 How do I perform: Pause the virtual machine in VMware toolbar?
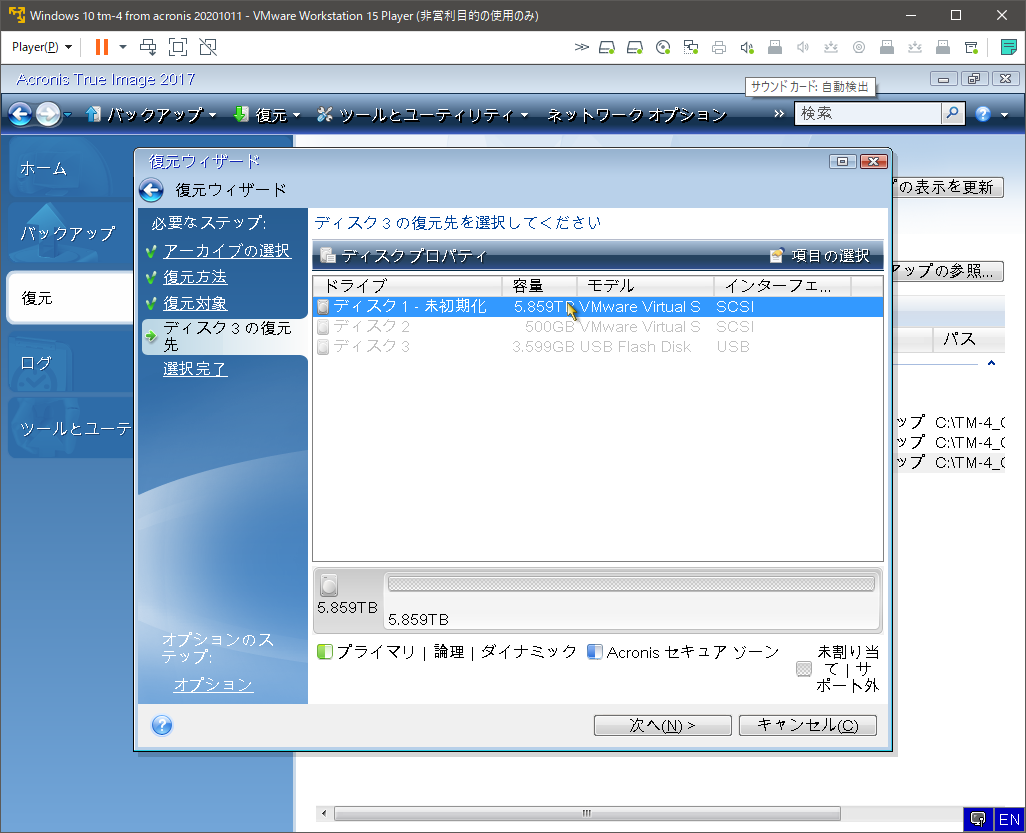101,47
